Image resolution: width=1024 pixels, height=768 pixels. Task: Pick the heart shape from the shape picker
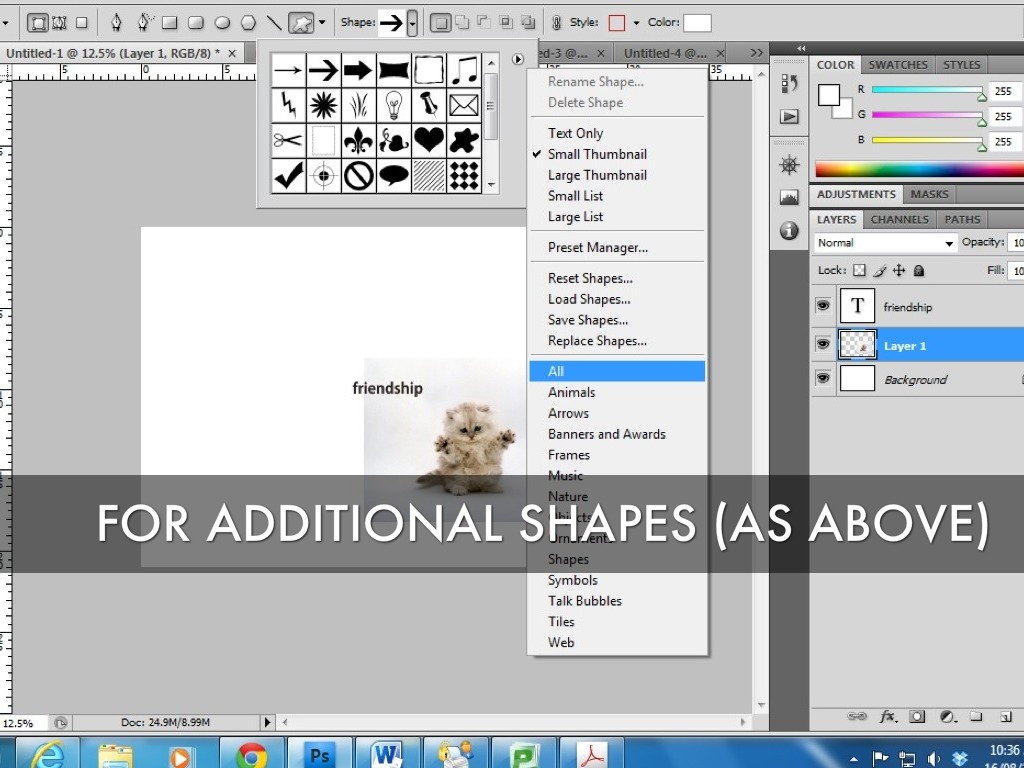pyautogui.click(x=429, y=139)
